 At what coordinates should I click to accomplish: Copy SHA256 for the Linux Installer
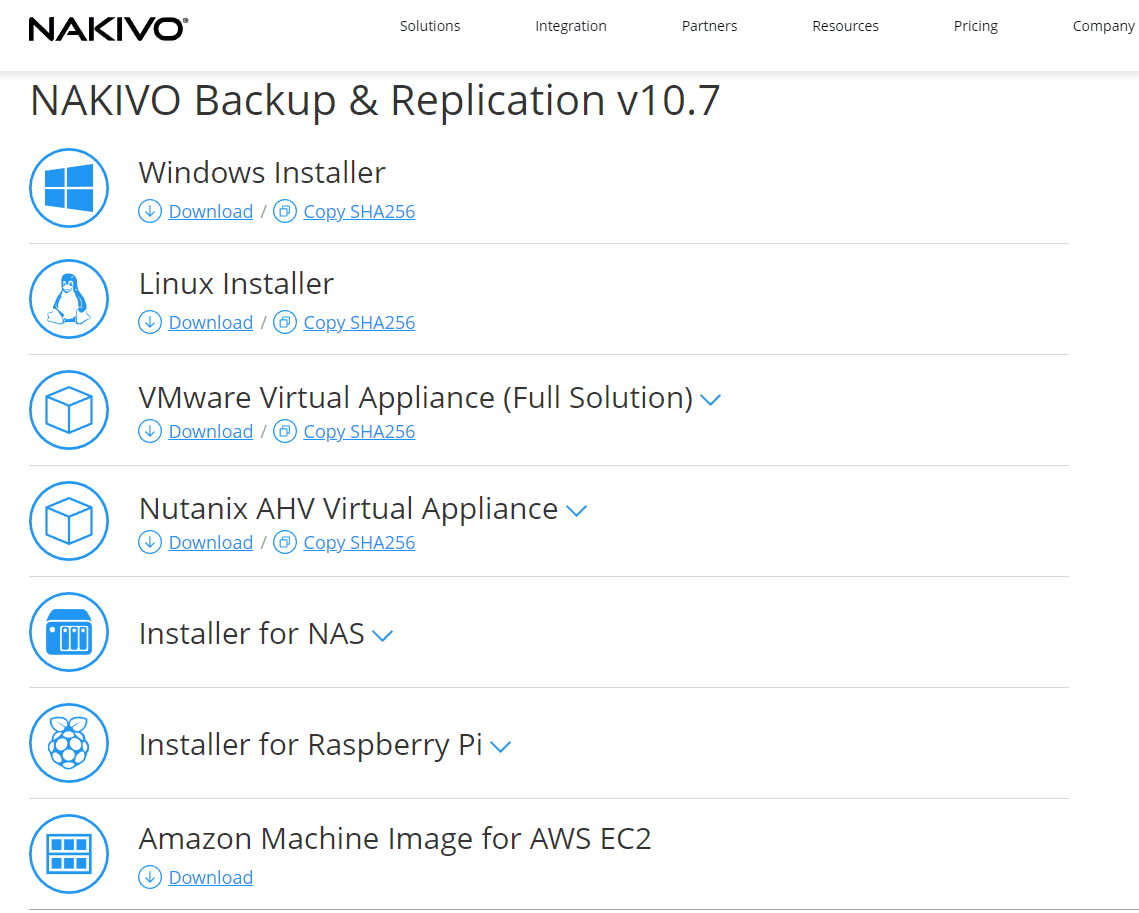359,322
